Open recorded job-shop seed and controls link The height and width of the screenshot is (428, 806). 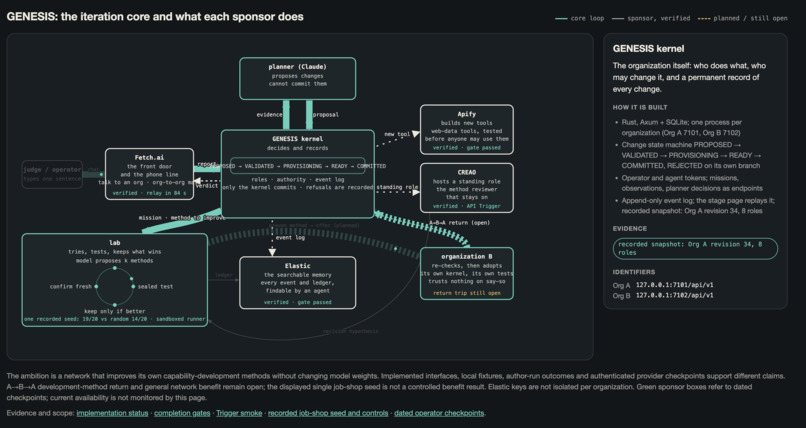(328, 413)
